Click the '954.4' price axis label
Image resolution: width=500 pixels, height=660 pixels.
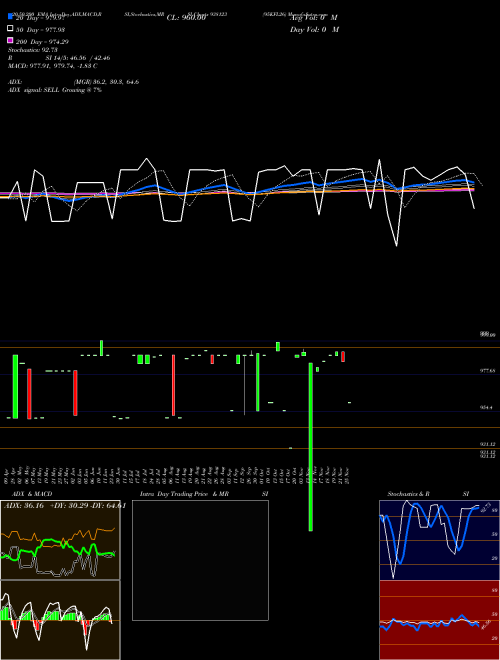pos(486,407)
